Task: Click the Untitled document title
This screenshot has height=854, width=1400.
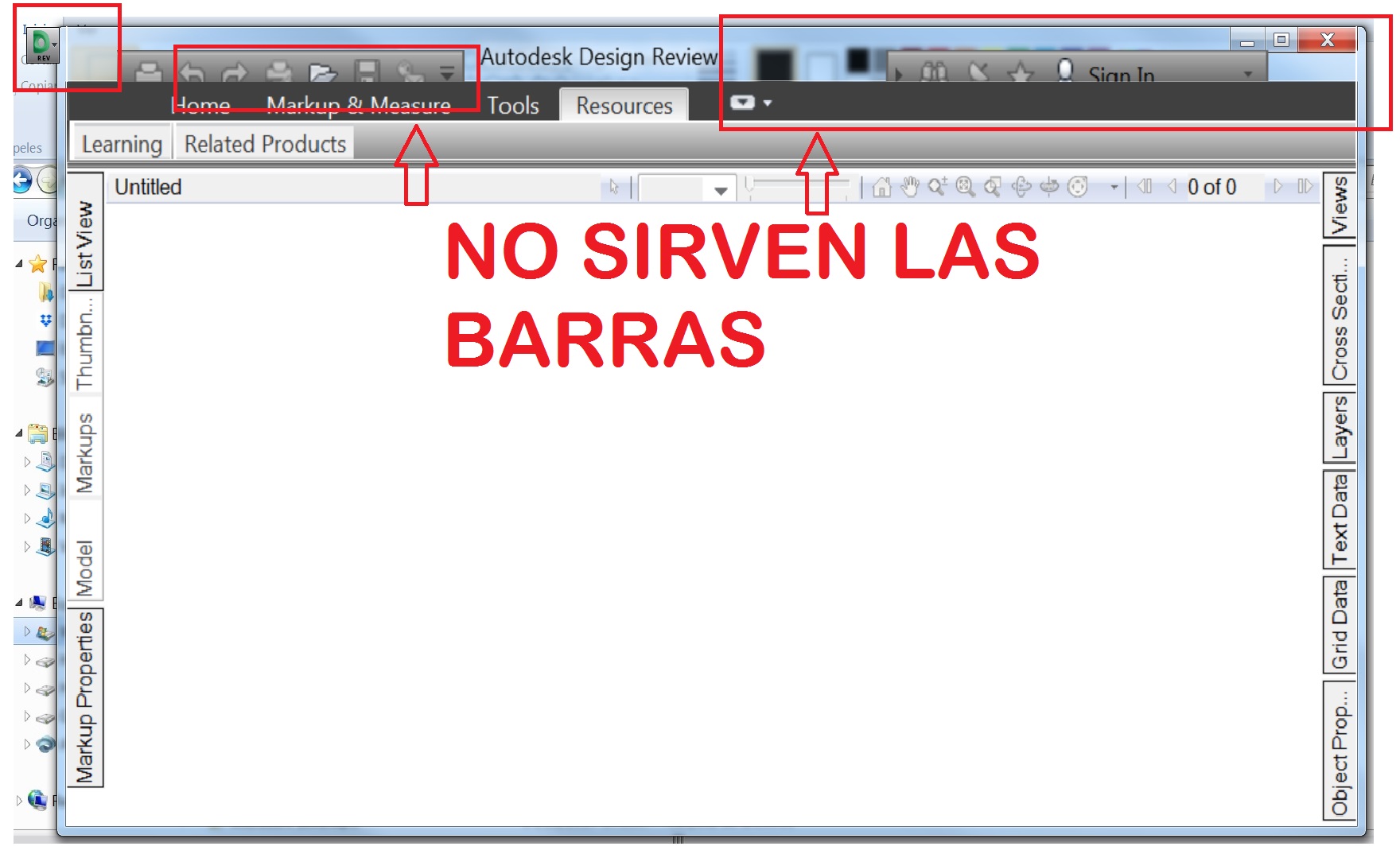Action: (148, 187)
